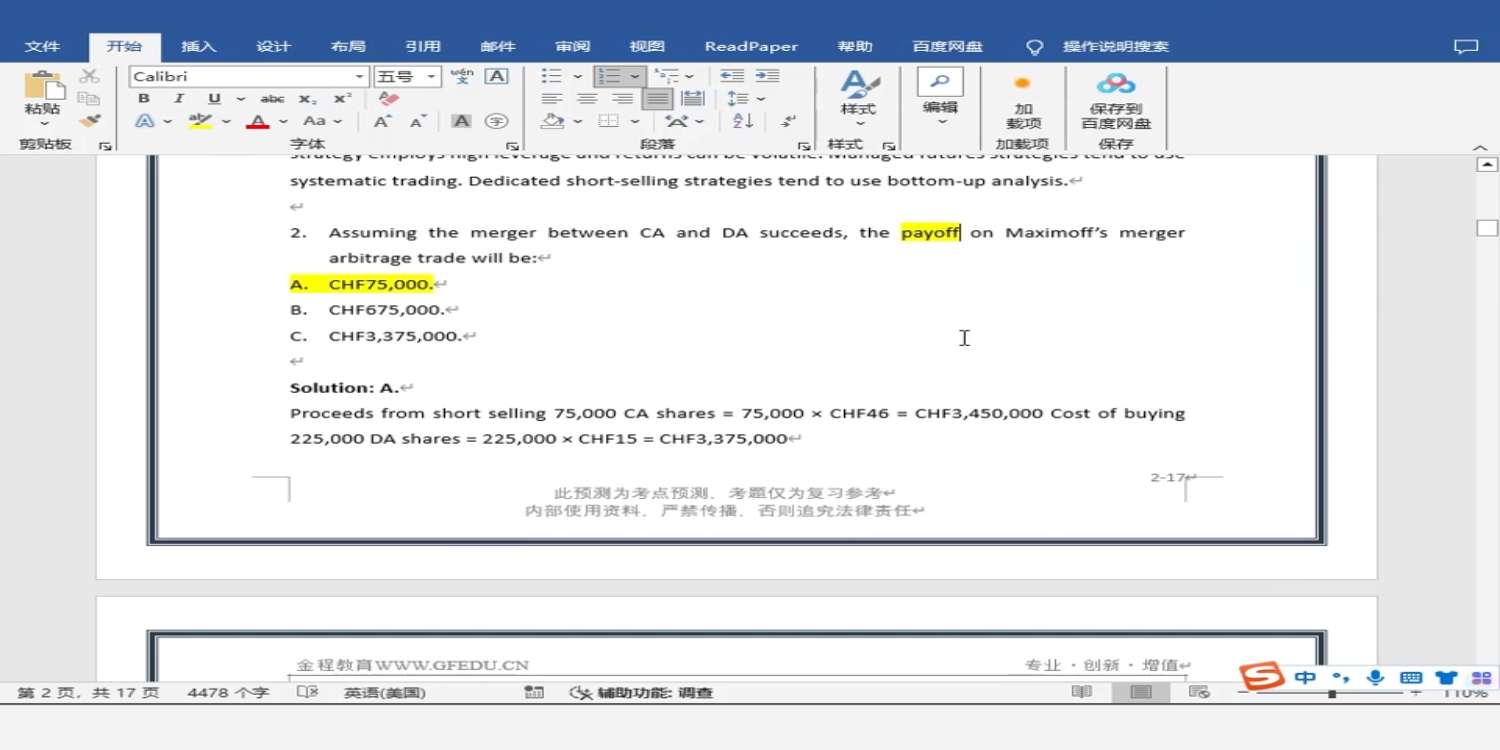Sort the selection with the A-Z sort icon
The width and height of the screenshot is (1500, 750).
743,121
